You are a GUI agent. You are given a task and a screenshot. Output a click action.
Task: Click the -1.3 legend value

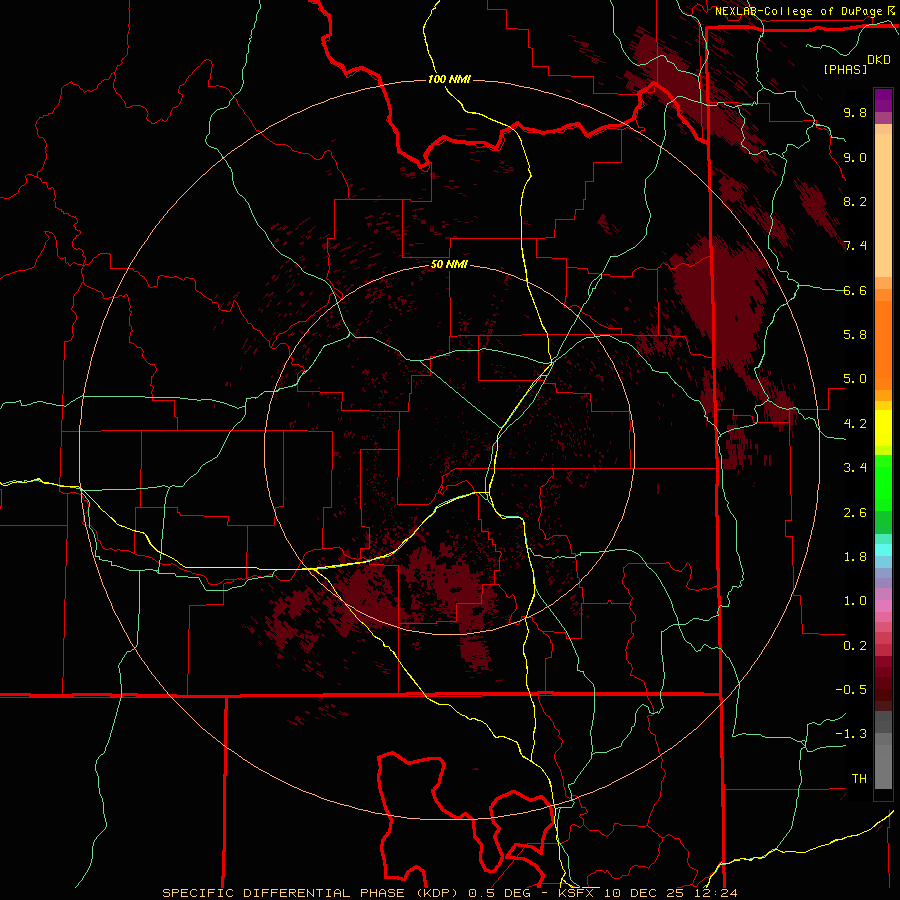851,734
